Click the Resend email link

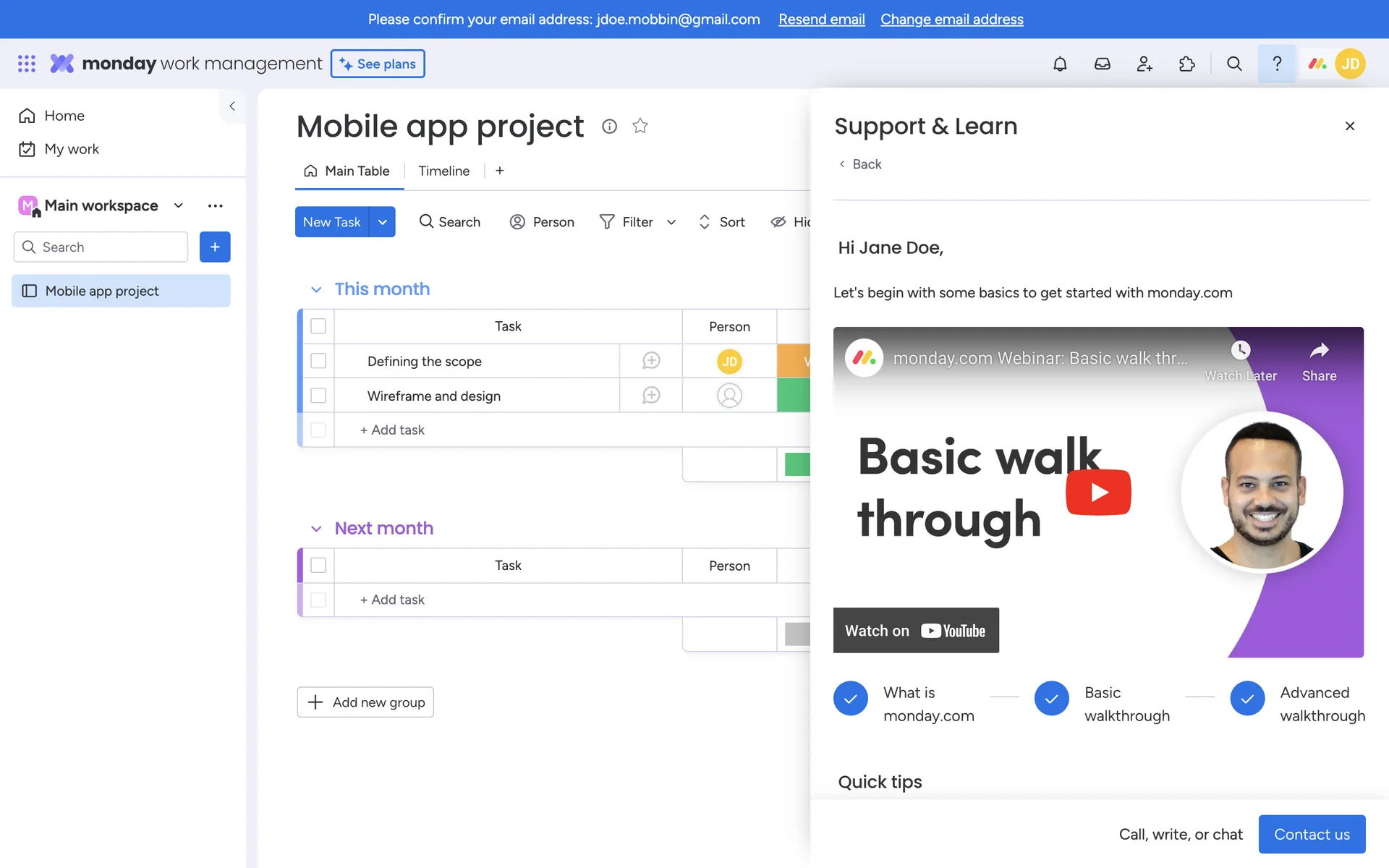(x=821, y=20)
